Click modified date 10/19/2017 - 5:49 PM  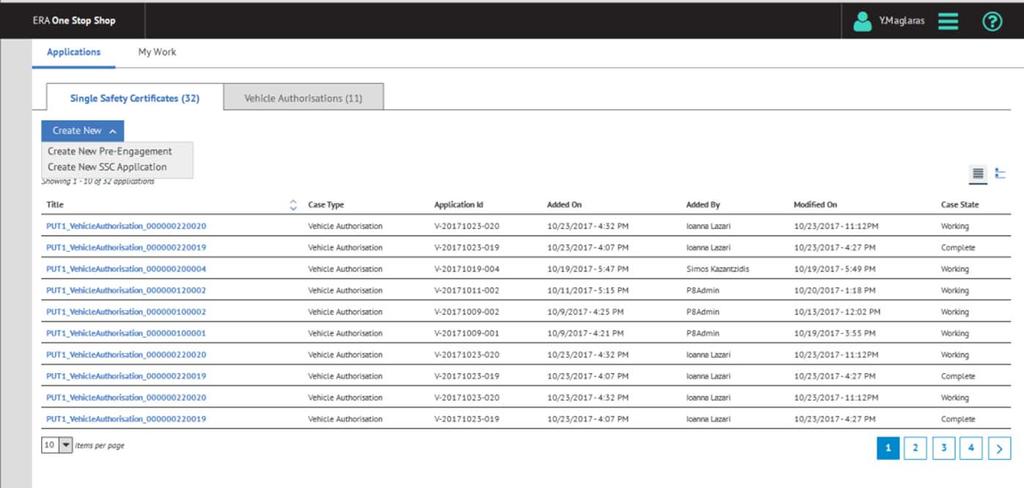tap(835, 269)
